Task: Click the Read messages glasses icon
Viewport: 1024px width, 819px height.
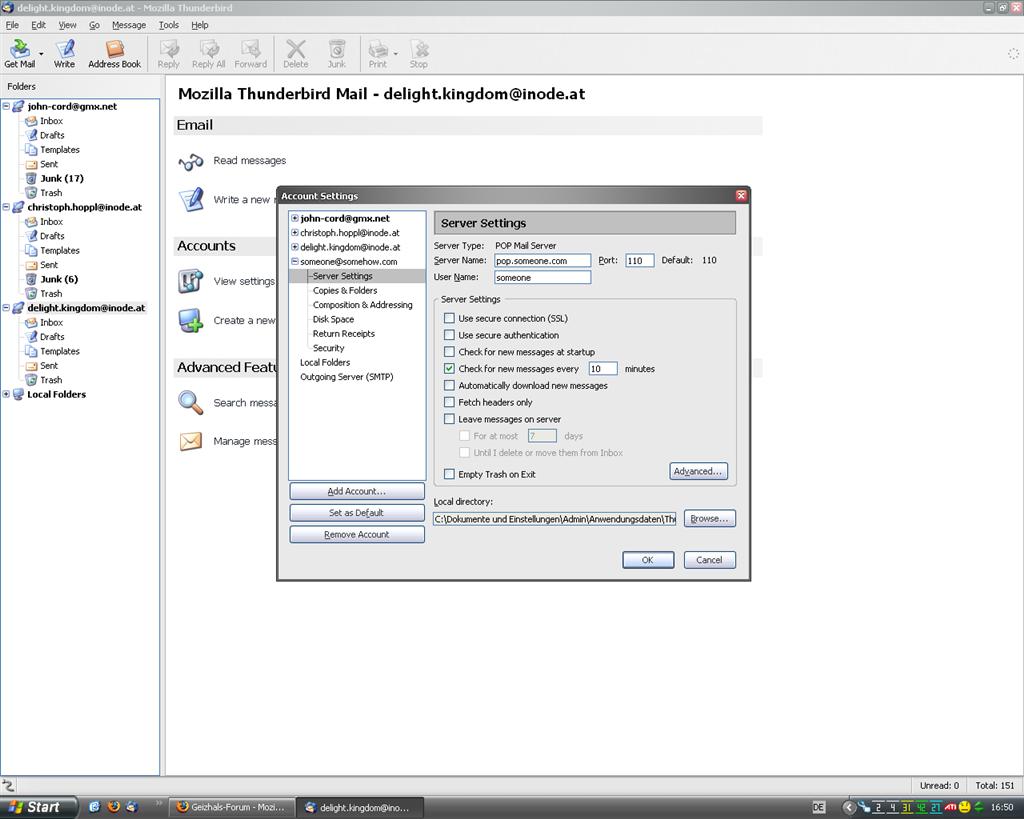Action: click(191, 161)
